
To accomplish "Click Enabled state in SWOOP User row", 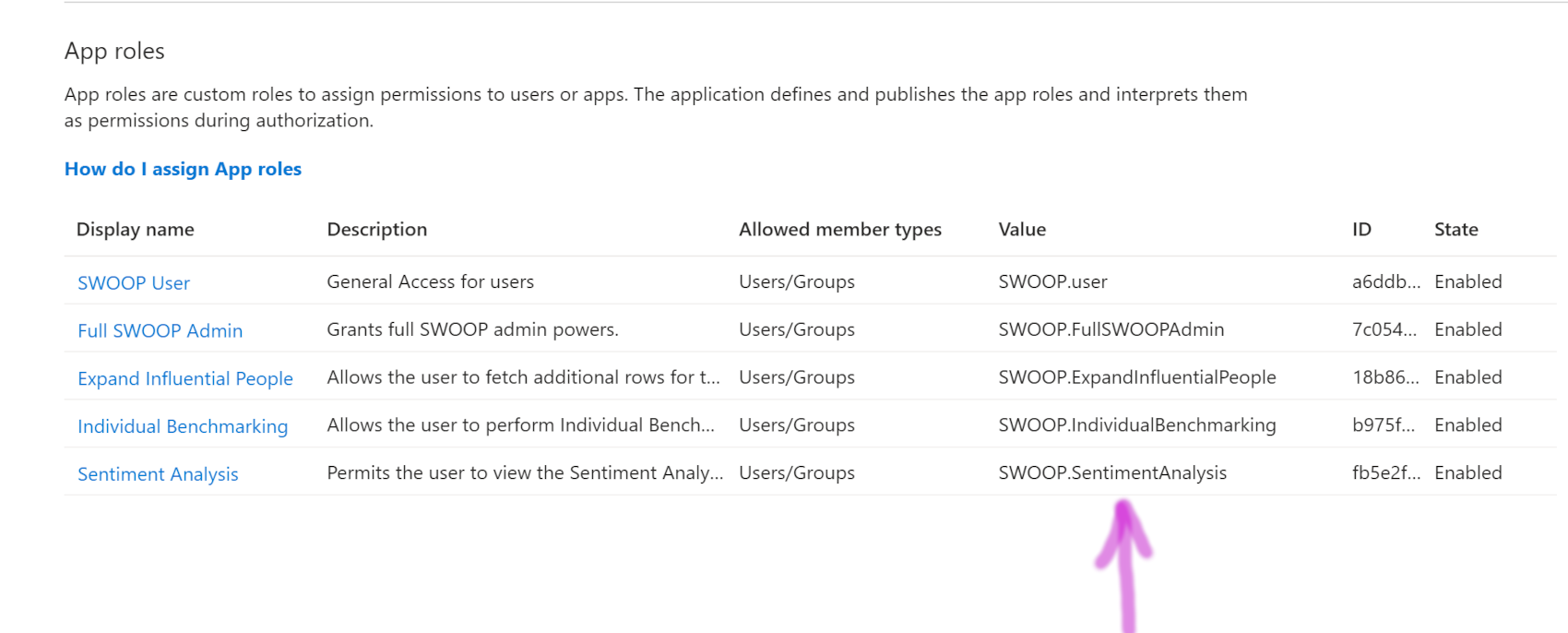I will click(1468, 281).
